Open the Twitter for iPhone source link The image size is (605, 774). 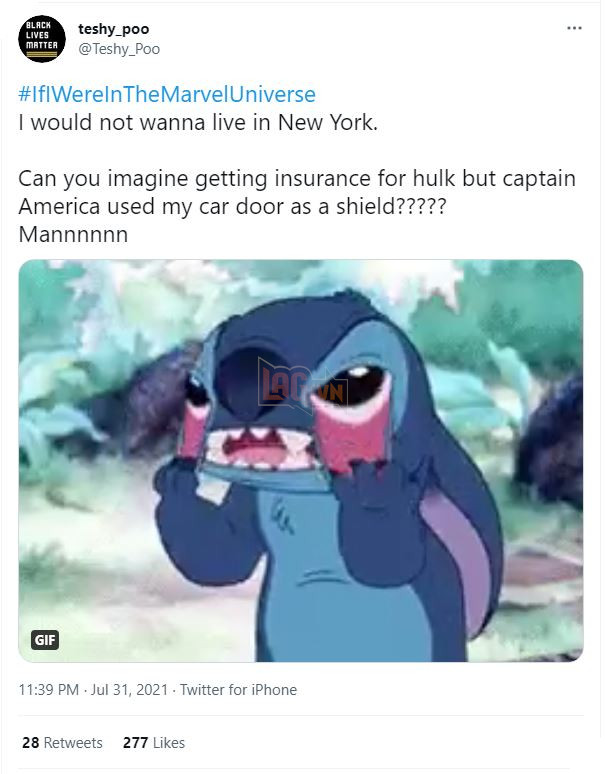[238, 689]
